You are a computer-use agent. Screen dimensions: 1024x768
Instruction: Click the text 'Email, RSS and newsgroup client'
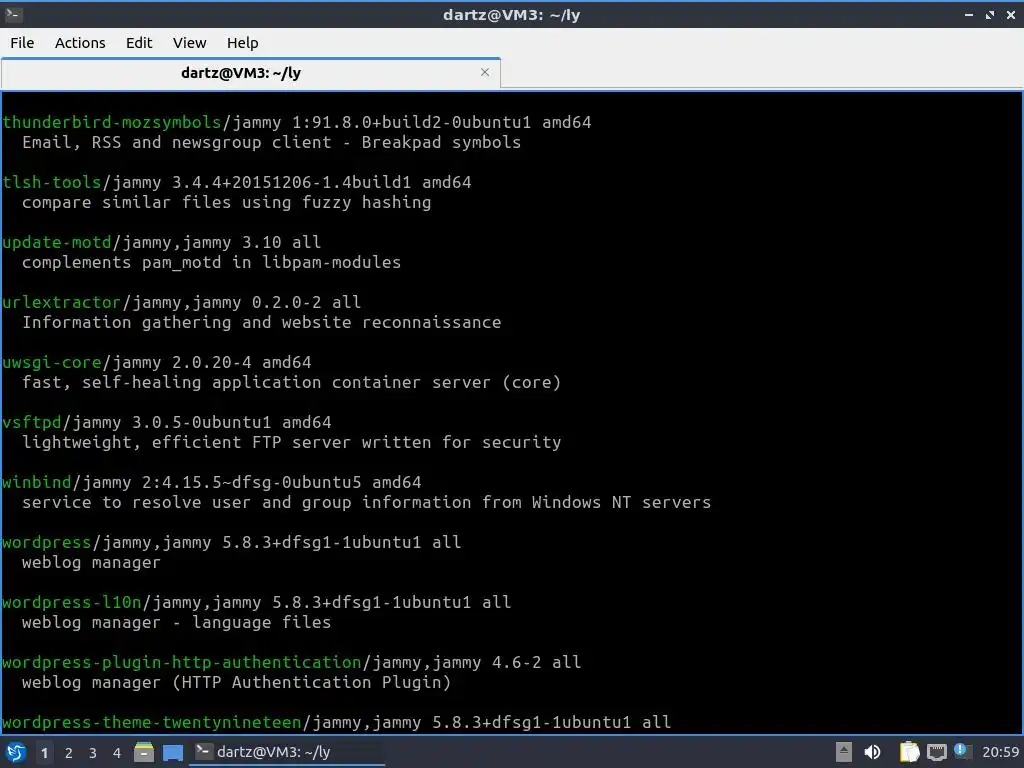coord(176,142)
